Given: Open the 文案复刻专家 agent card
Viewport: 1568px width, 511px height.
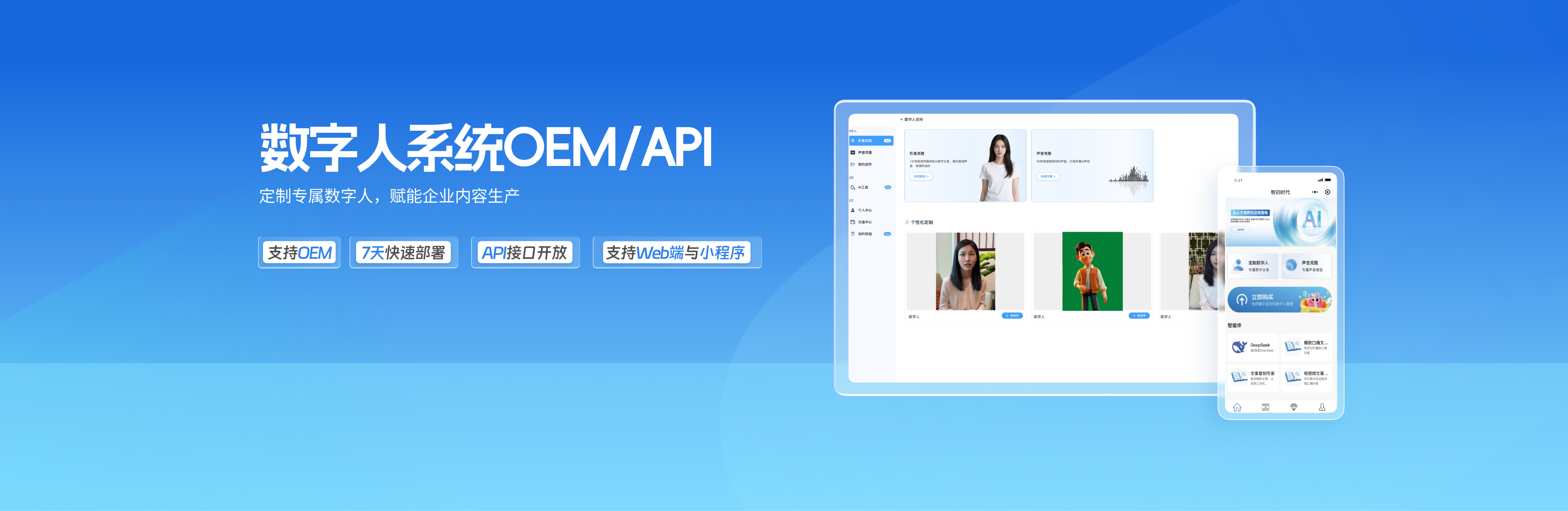Looking at the screenshot, I should pyautogui.click(x=1253, y=377).
